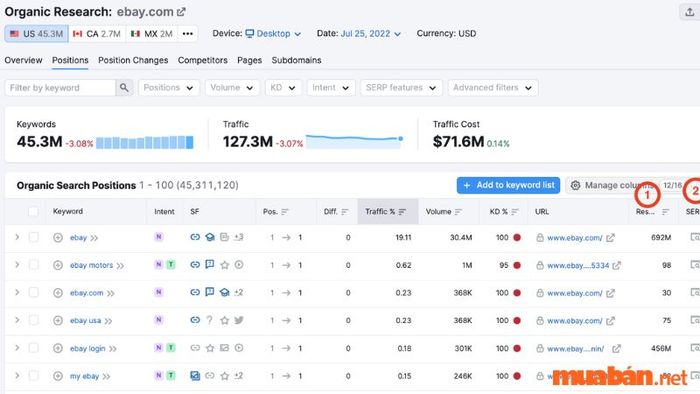Screen dimensions: 700x394
Task: Expand the 'ebay' keyword row
Action: [x=17, y=237]
